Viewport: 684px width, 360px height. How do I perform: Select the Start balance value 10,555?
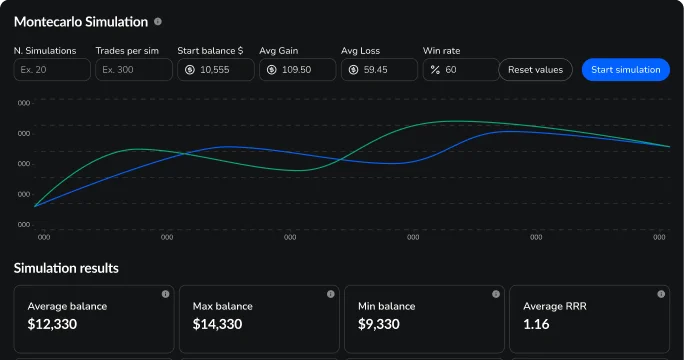point(215,70)
